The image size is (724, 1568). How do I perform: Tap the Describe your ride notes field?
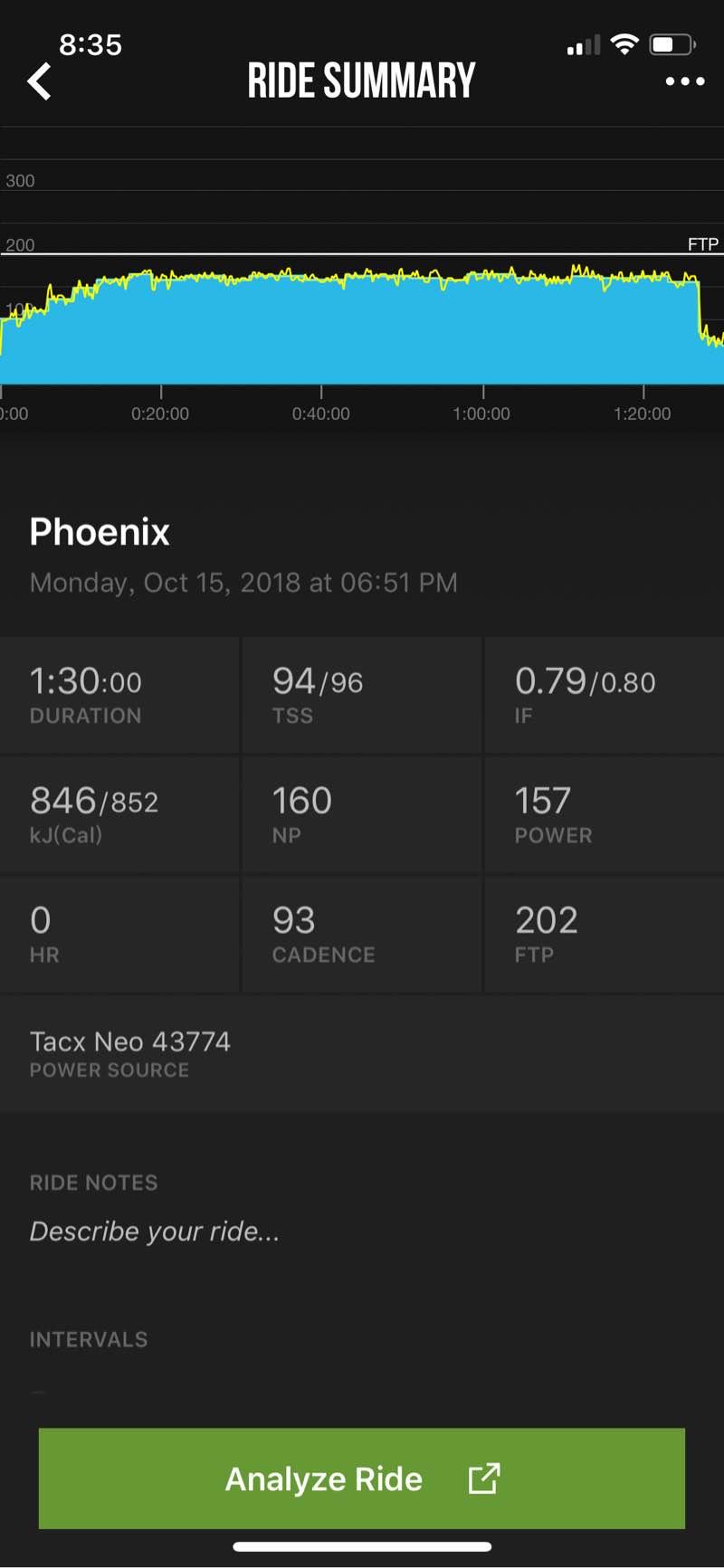pos(155,1231)
